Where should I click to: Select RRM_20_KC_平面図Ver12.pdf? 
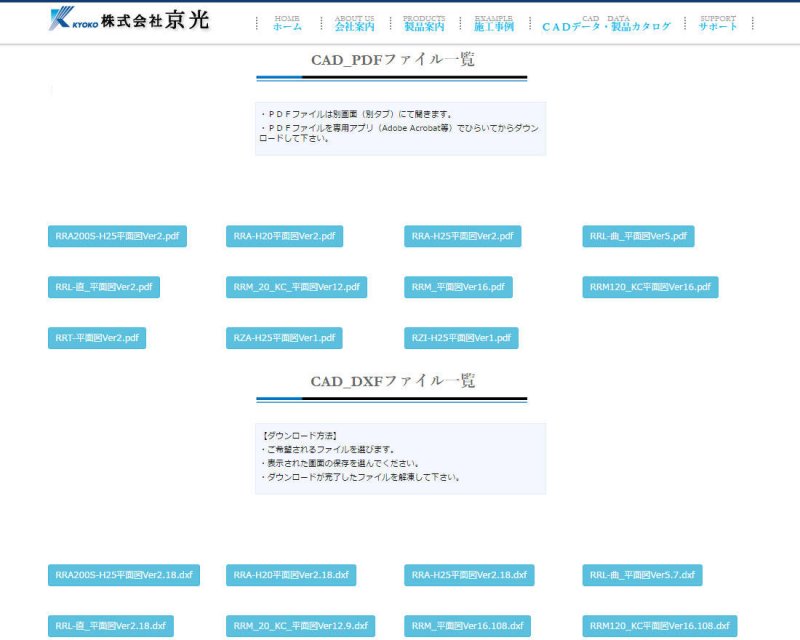[296, 287]
